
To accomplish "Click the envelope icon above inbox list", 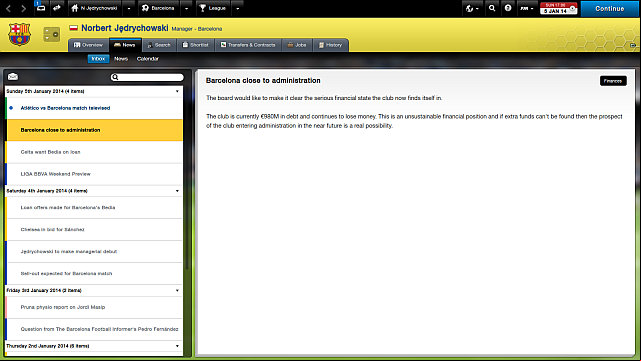I will [x=13, y=76].
